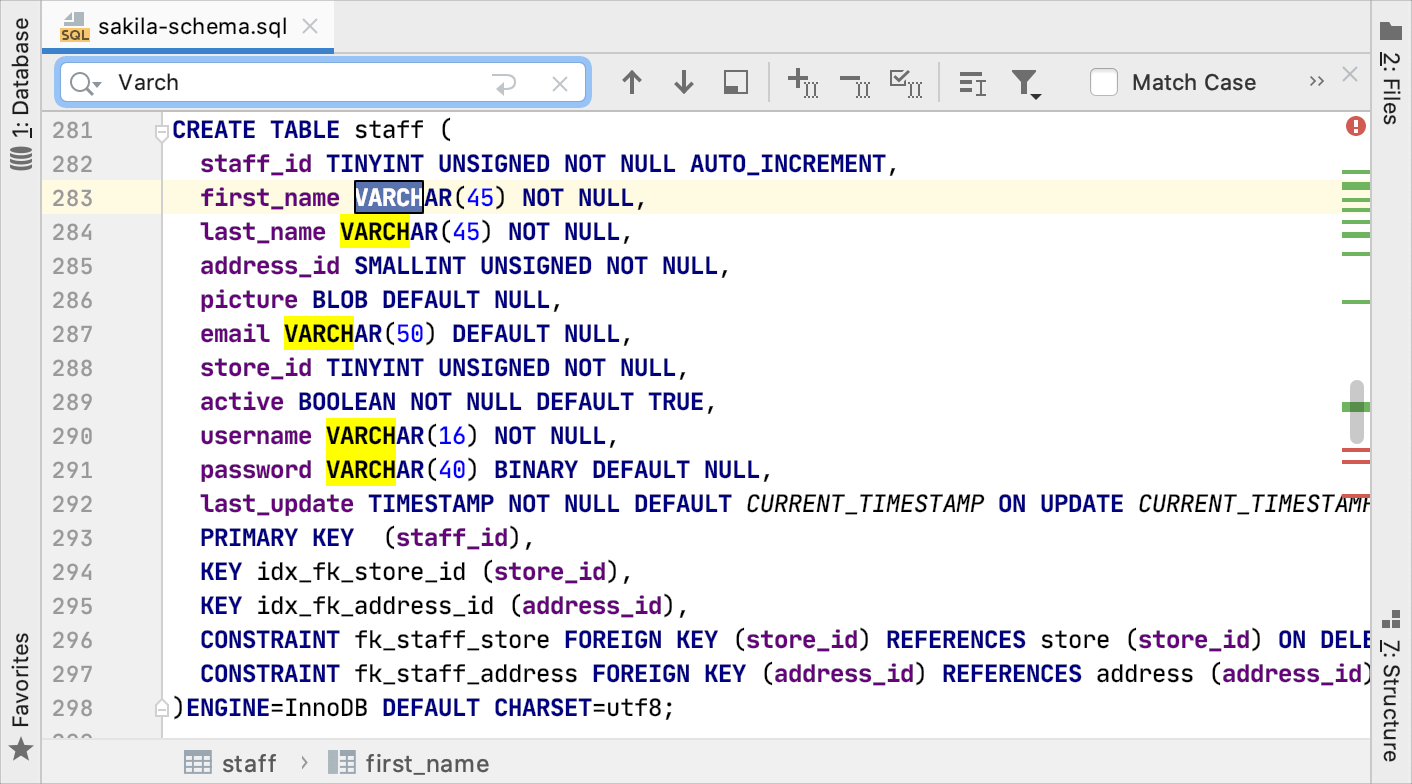Remove the last occurrence selection
The height and width of the screenshot is (784, 1412).
855,82
